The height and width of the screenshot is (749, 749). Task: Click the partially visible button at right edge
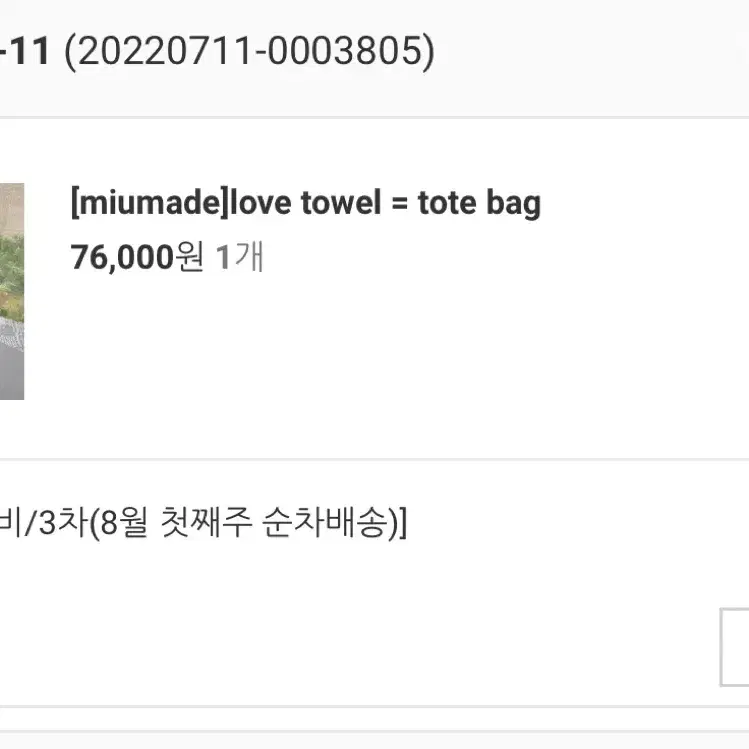point(735,647)
